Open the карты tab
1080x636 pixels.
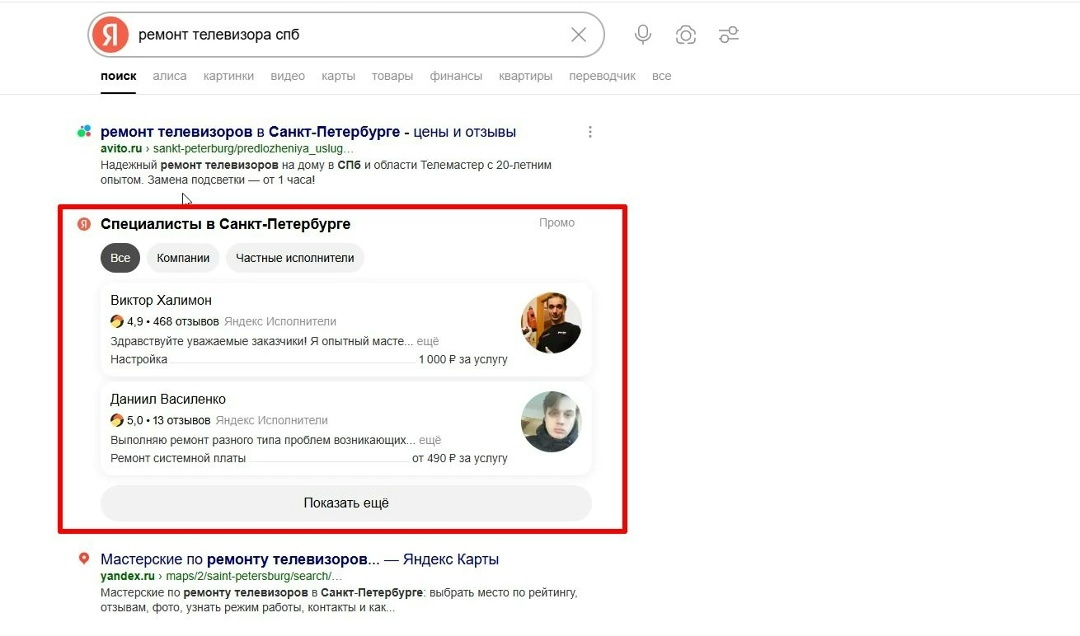338,76
